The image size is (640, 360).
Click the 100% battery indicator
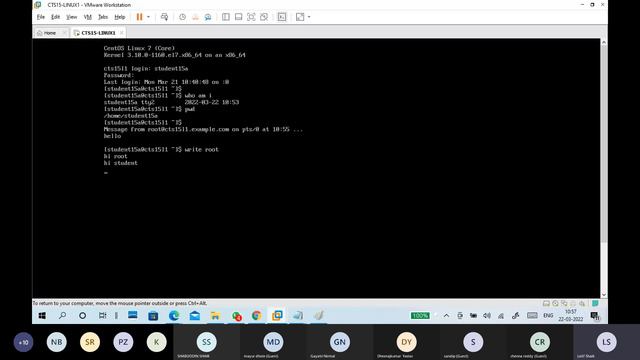(x=420, y=316)
